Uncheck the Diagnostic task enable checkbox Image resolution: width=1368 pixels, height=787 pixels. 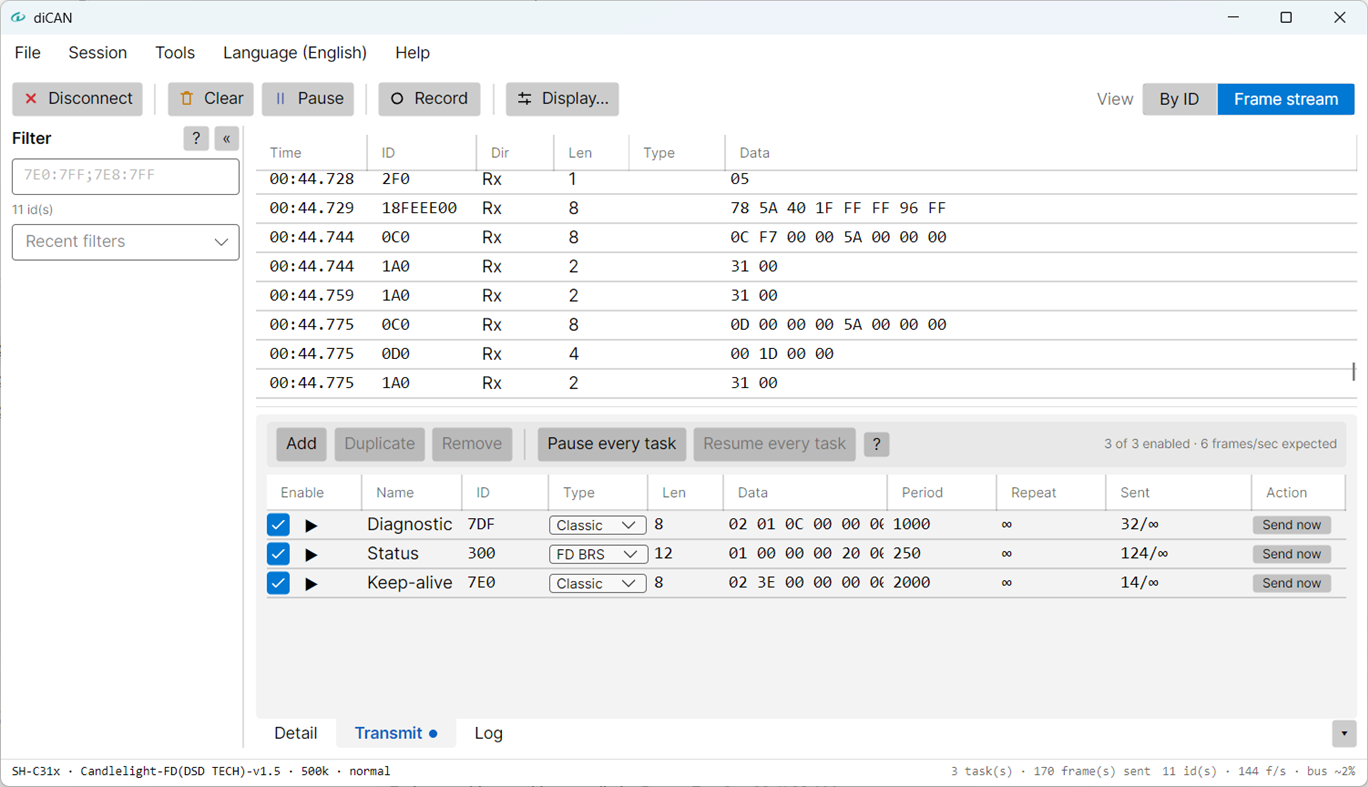pos(278,525)
